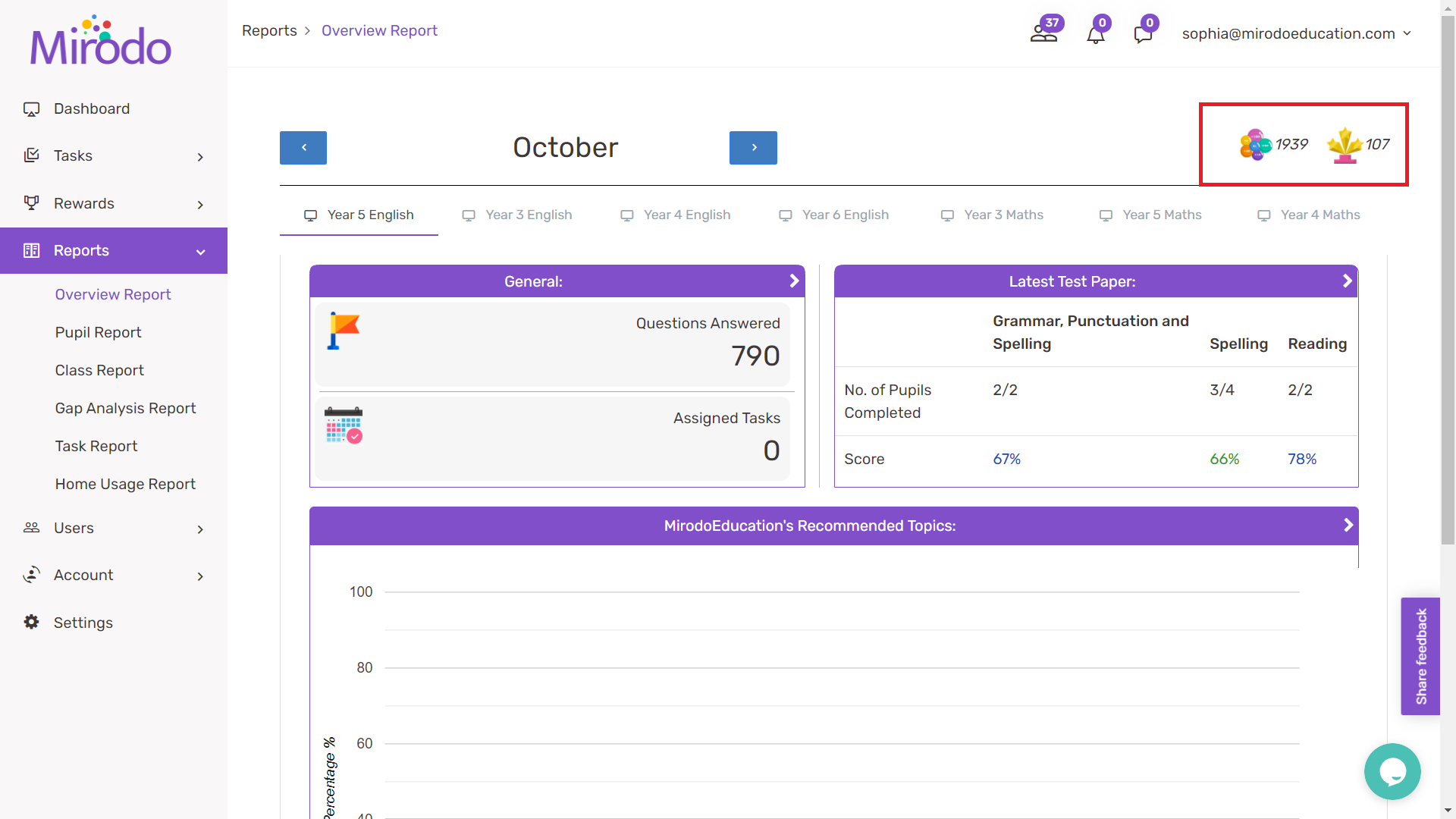1456x819 pixels.
Task: Click the Year 4 English monitor icon
Action: pyautogui.click(x=627, y=215)
